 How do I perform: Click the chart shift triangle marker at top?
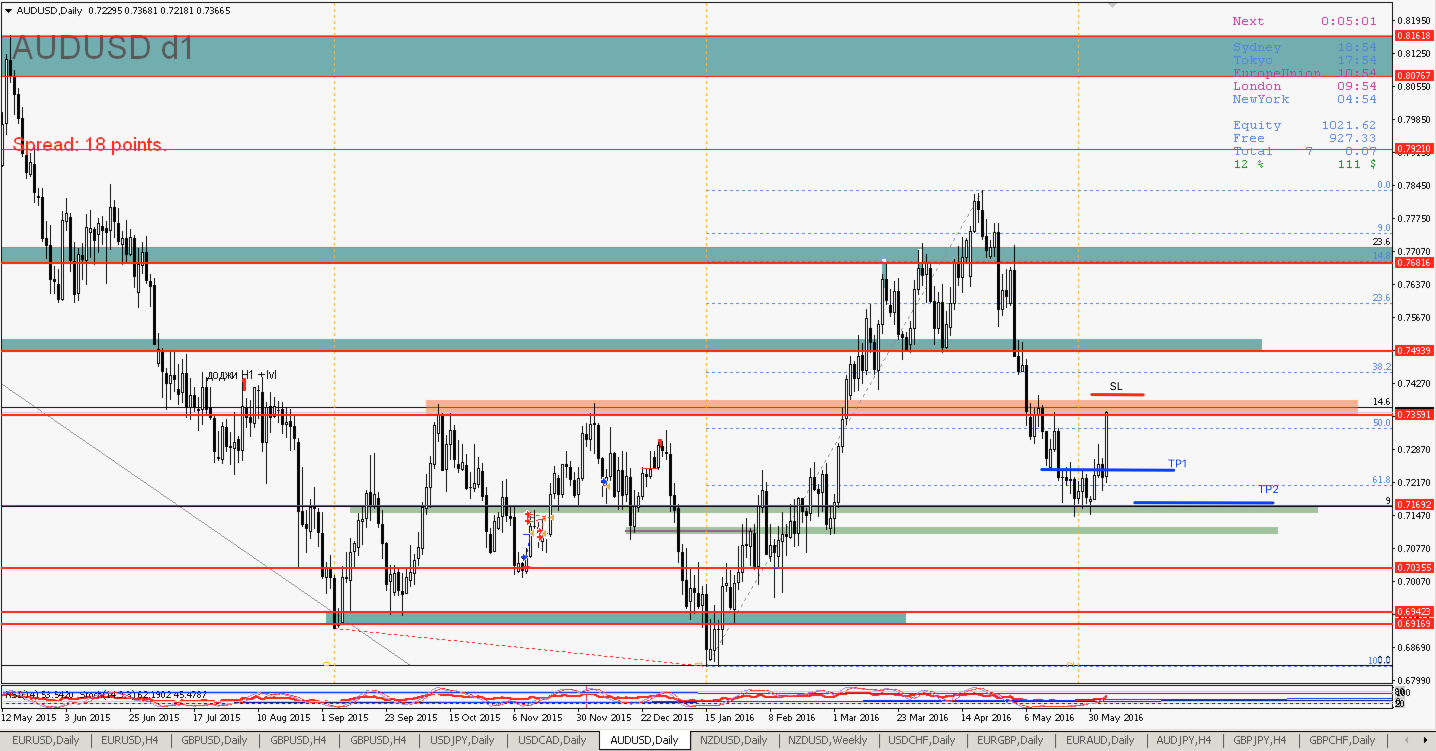(1111, 4)
